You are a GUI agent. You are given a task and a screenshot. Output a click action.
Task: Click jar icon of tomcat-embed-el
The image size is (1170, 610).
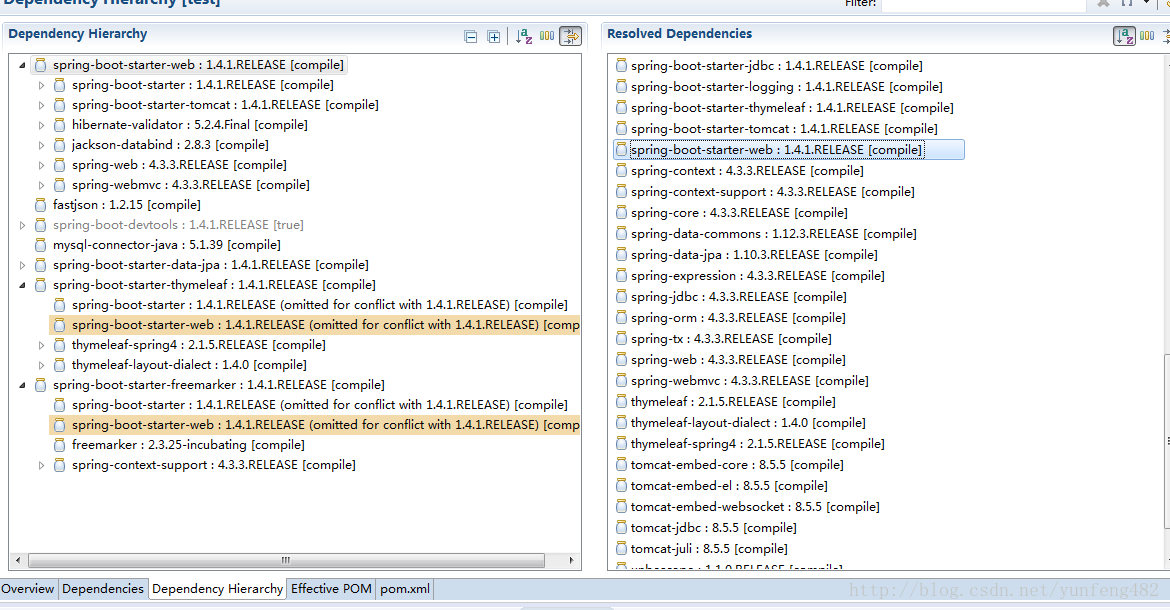(x=621, y=485)
